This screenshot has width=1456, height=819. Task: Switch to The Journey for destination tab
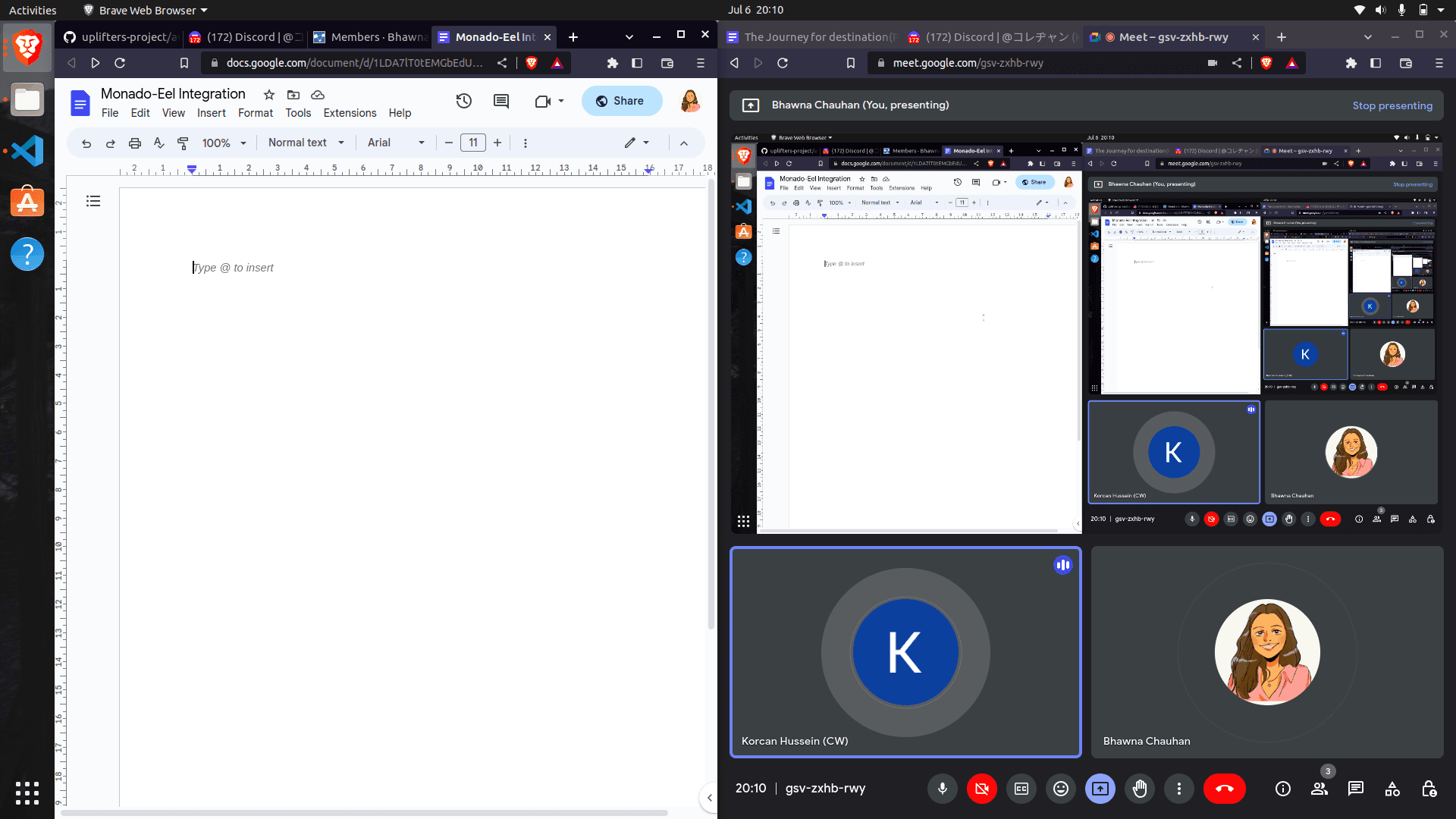[x=811, y=36]
